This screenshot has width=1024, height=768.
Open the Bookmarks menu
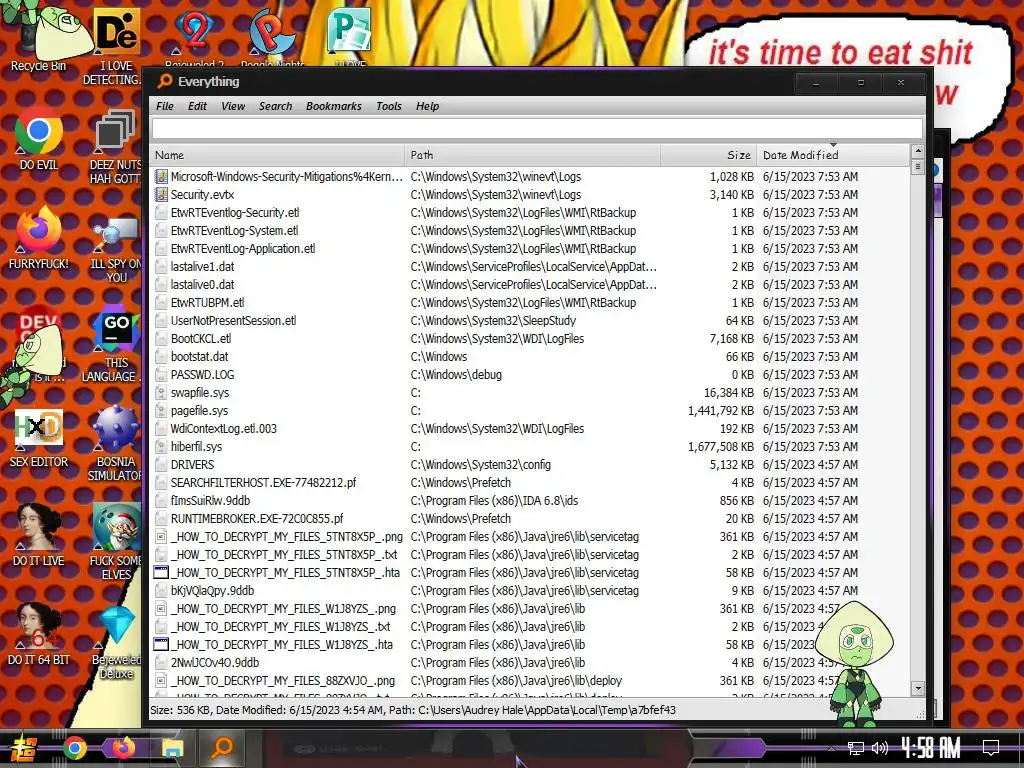pos(334,106)
